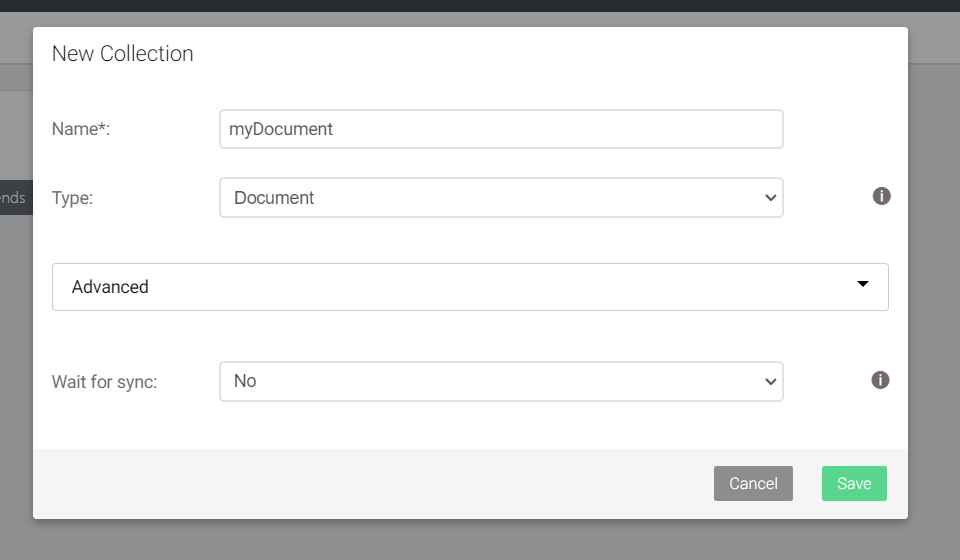
Task: Click the info icon beside Wait for sync
Action: pos(880,380)
